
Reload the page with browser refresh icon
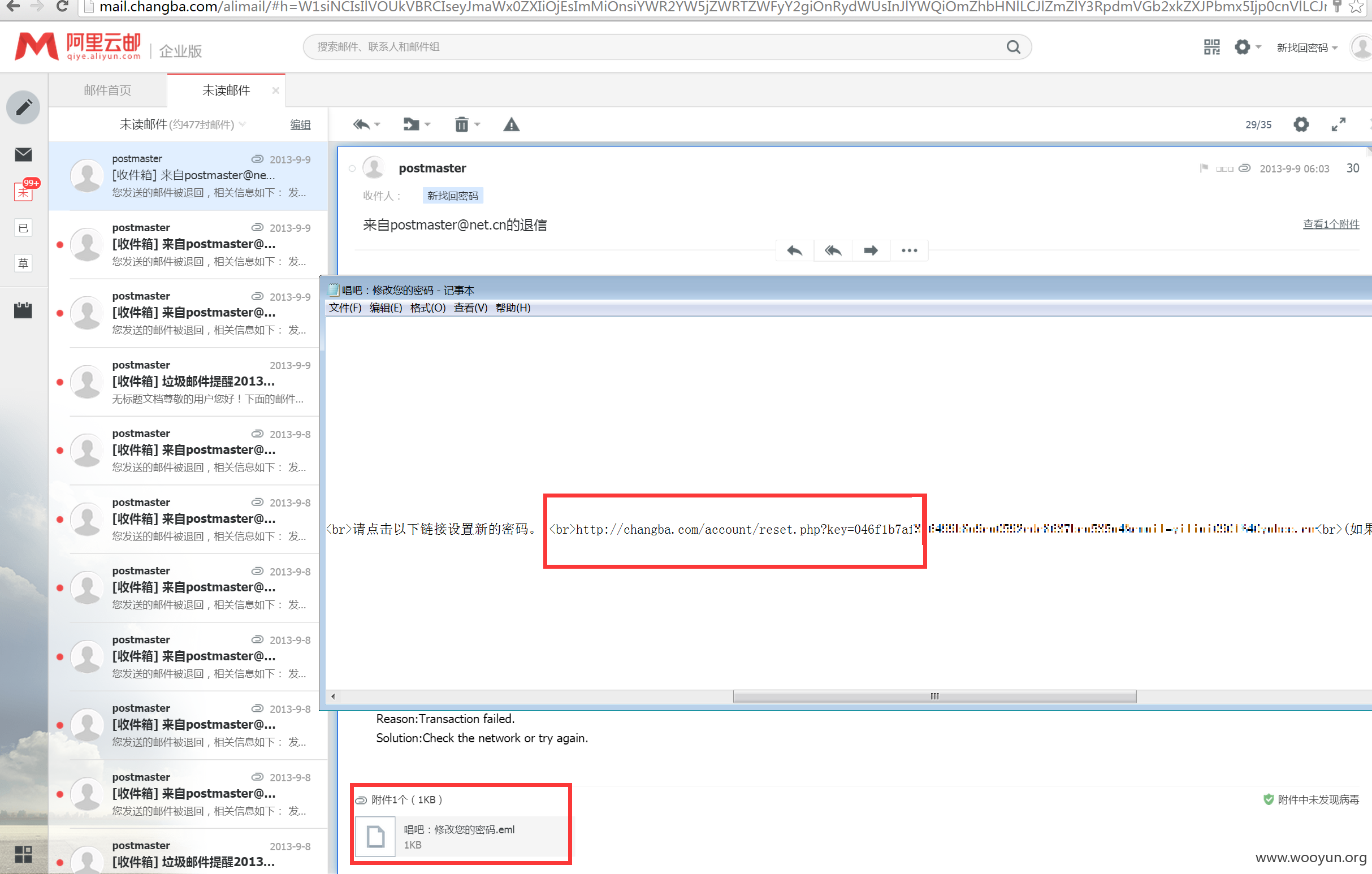[x=63, y=6]
